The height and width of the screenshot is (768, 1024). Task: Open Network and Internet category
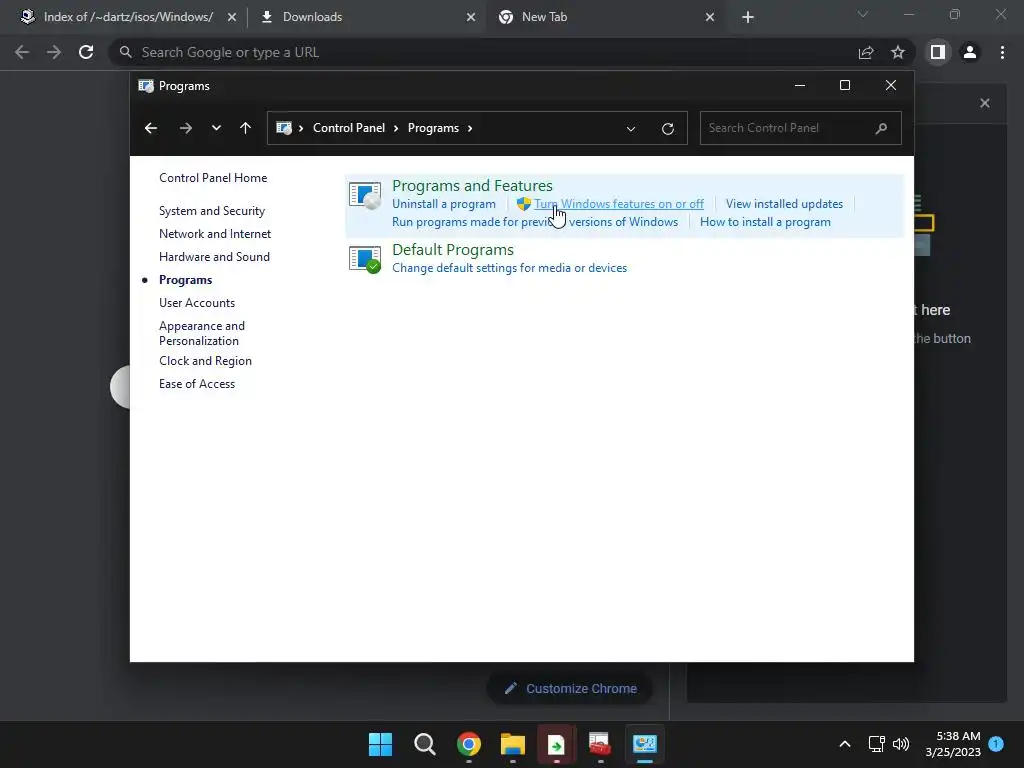tap(215, 234)
